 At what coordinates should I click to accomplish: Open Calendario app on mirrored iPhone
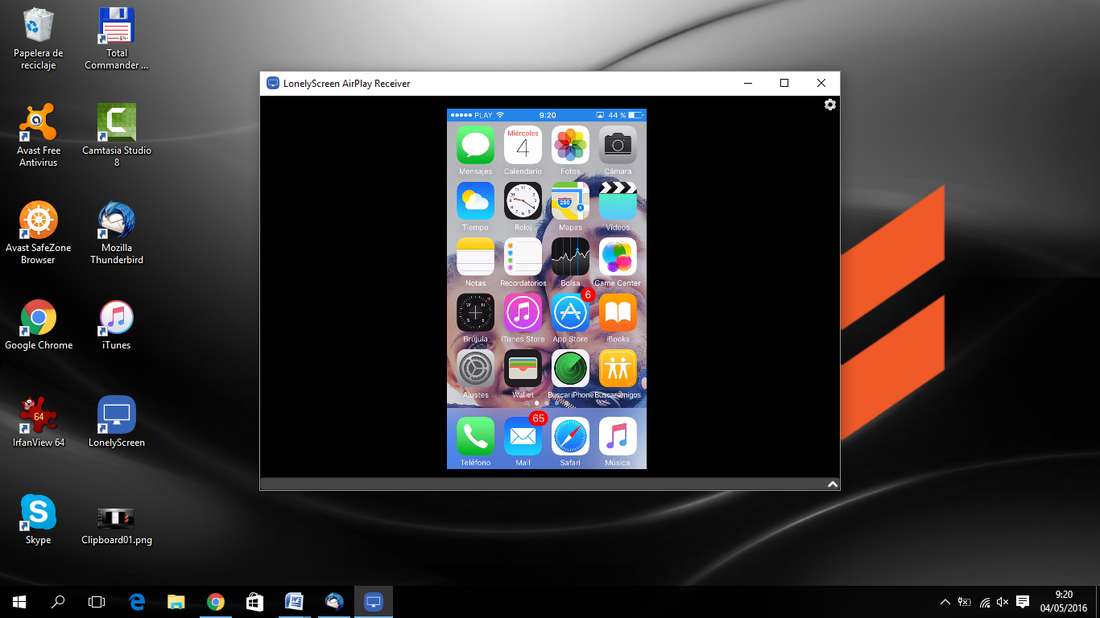click(523, 145)
